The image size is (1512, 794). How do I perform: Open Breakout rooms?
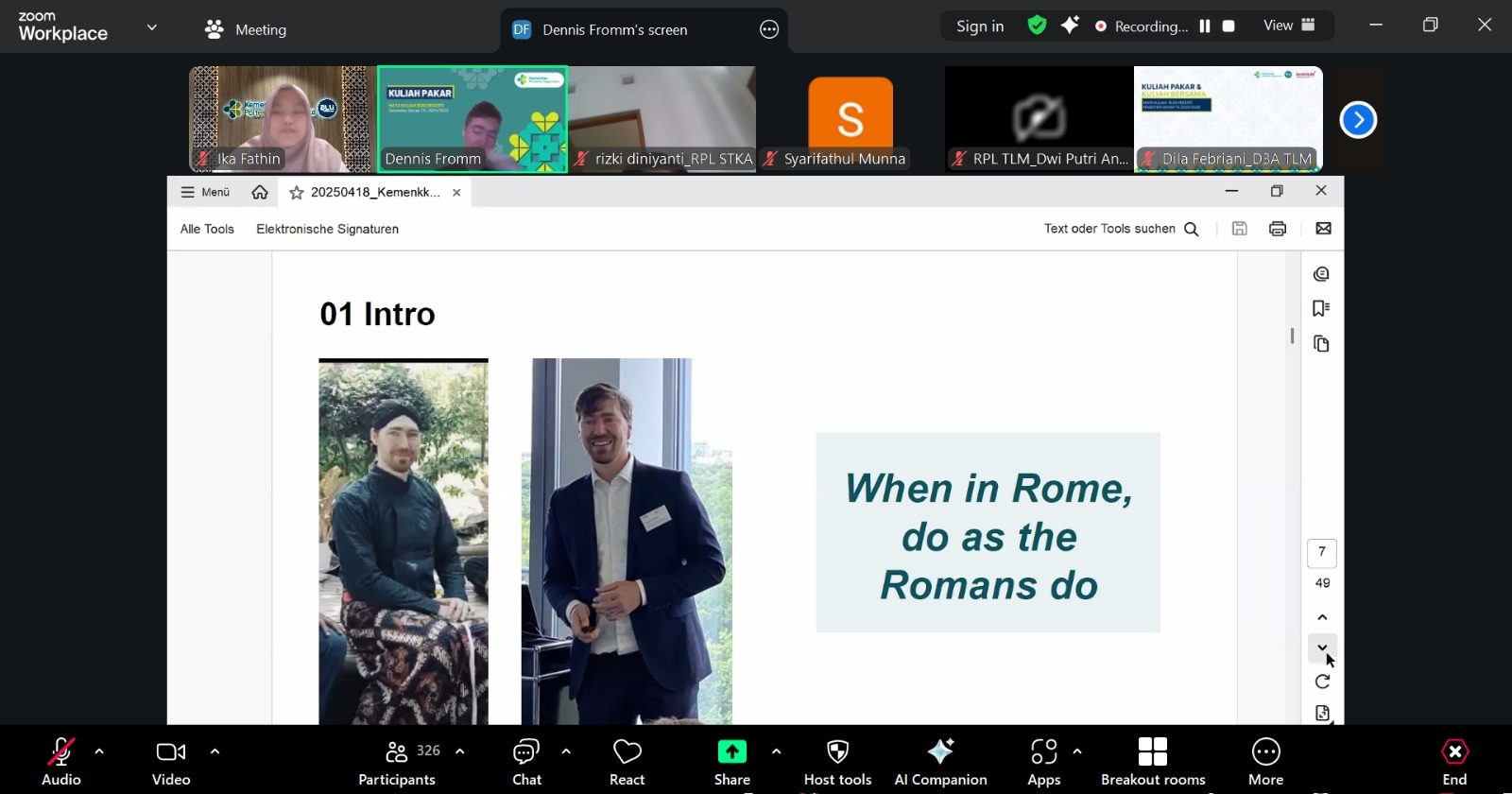pyautogui.click(x=1152, y=761)
